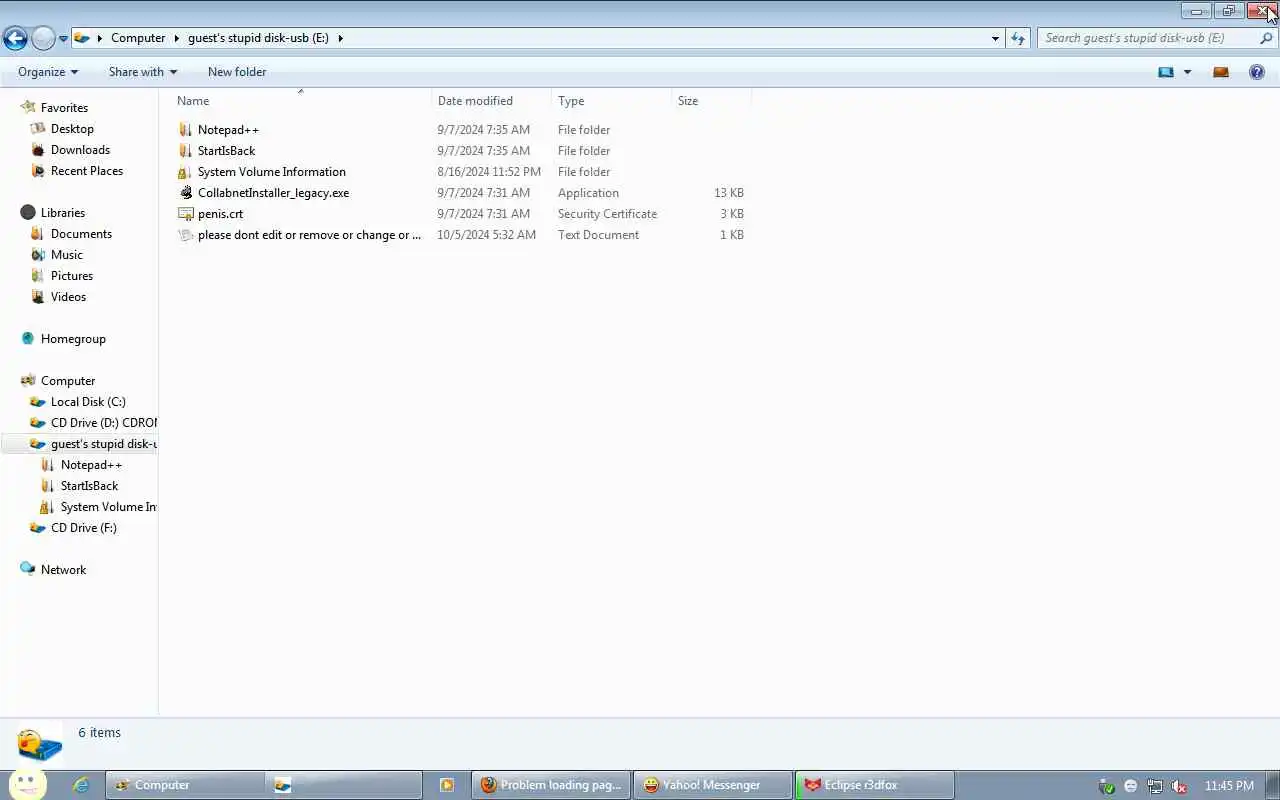Click the 10/5/2024 5:32 AM date cell
The height and width of the screenshot is (800, 1280).
tap(486, 235)
